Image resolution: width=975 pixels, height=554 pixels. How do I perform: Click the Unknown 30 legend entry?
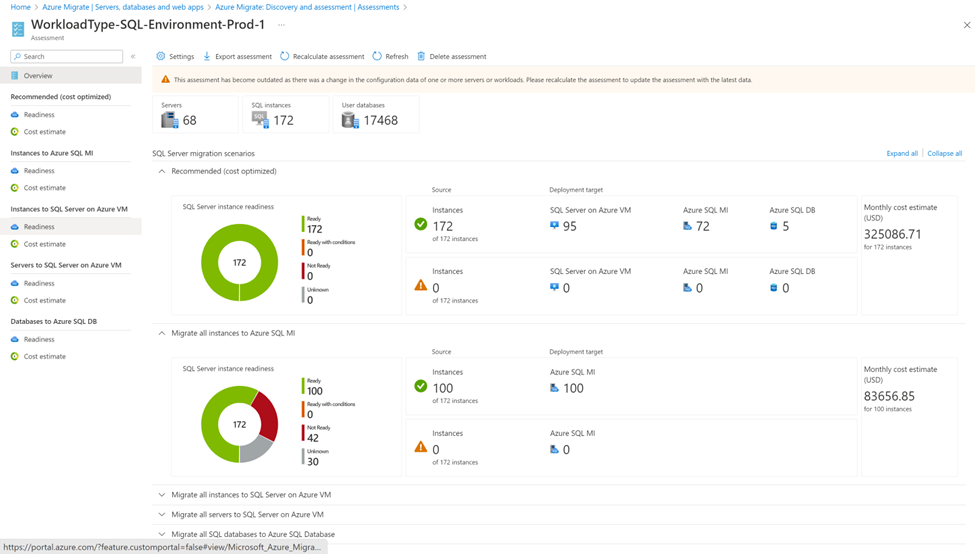point(316,458)
